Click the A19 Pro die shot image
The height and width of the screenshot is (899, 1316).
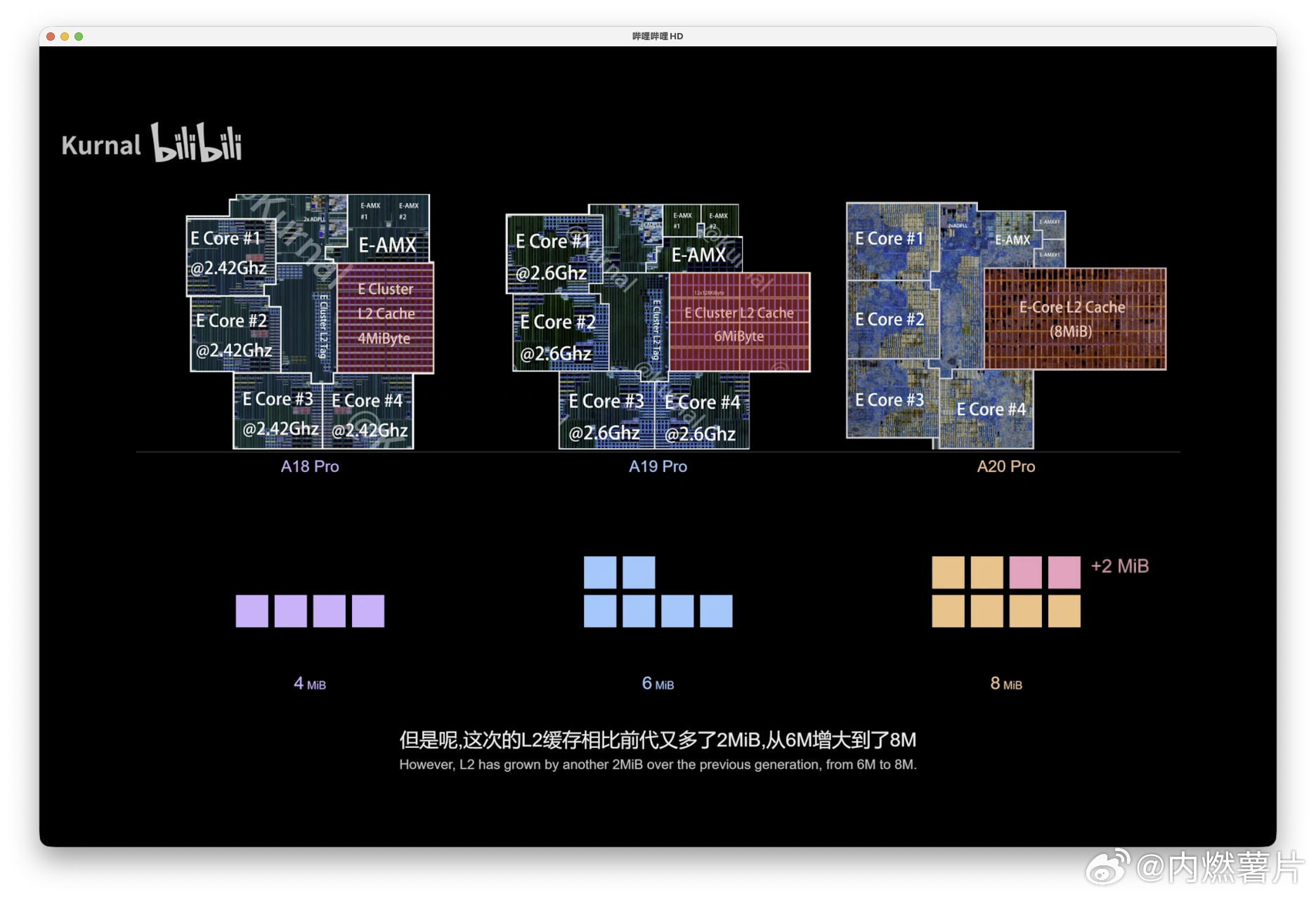[658, 327]
